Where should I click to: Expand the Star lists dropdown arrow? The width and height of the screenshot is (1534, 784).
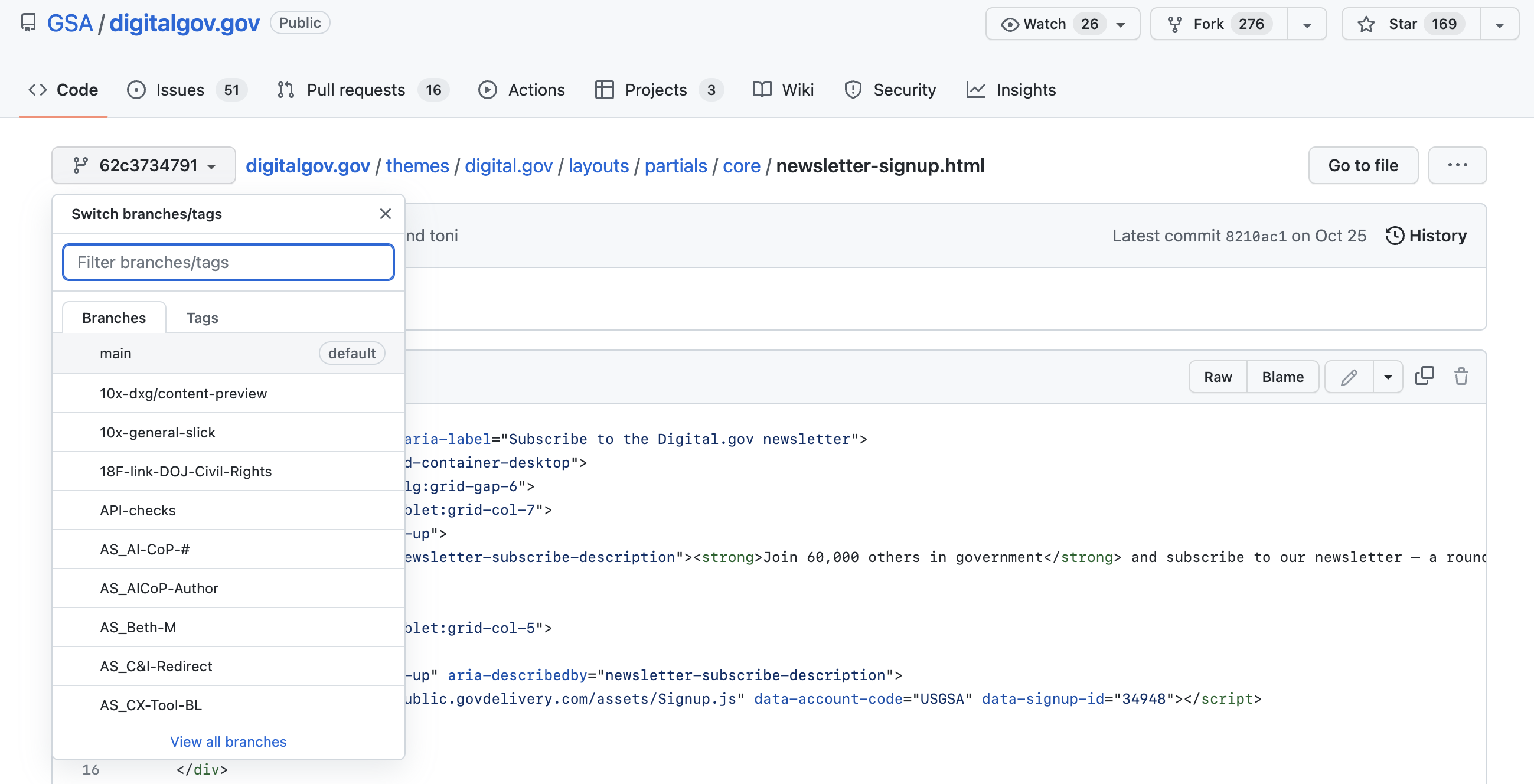[x=1500, y=24]
